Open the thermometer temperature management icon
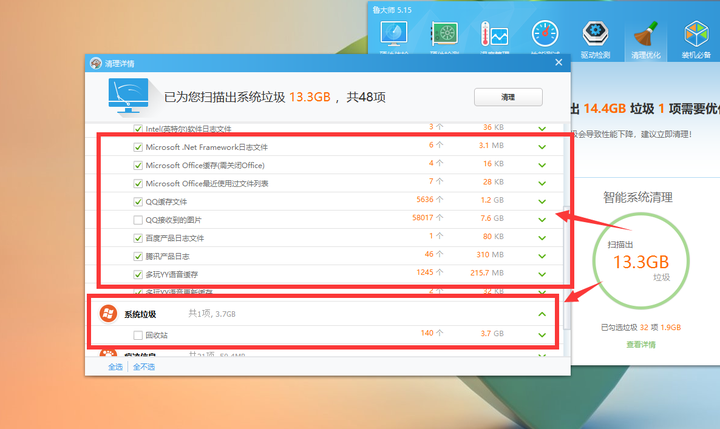720x429 pixels. [494, 34]
